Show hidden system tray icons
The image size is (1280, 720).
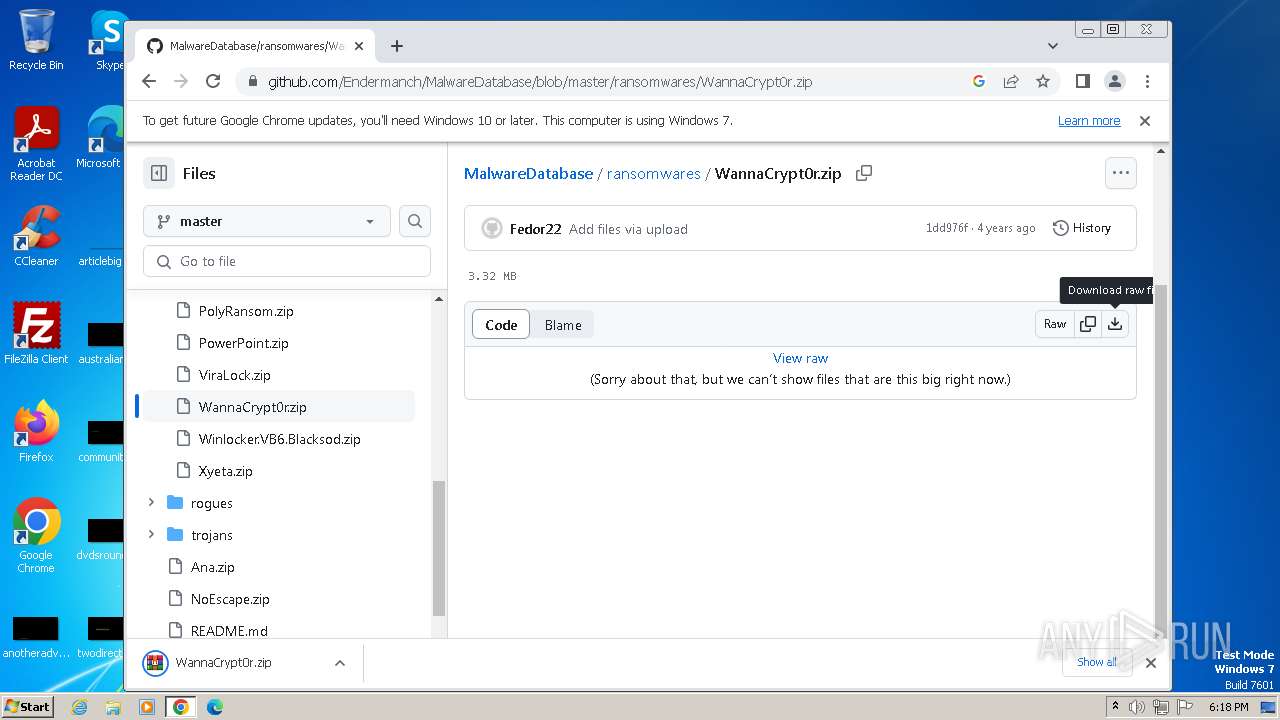(1115, 707)
